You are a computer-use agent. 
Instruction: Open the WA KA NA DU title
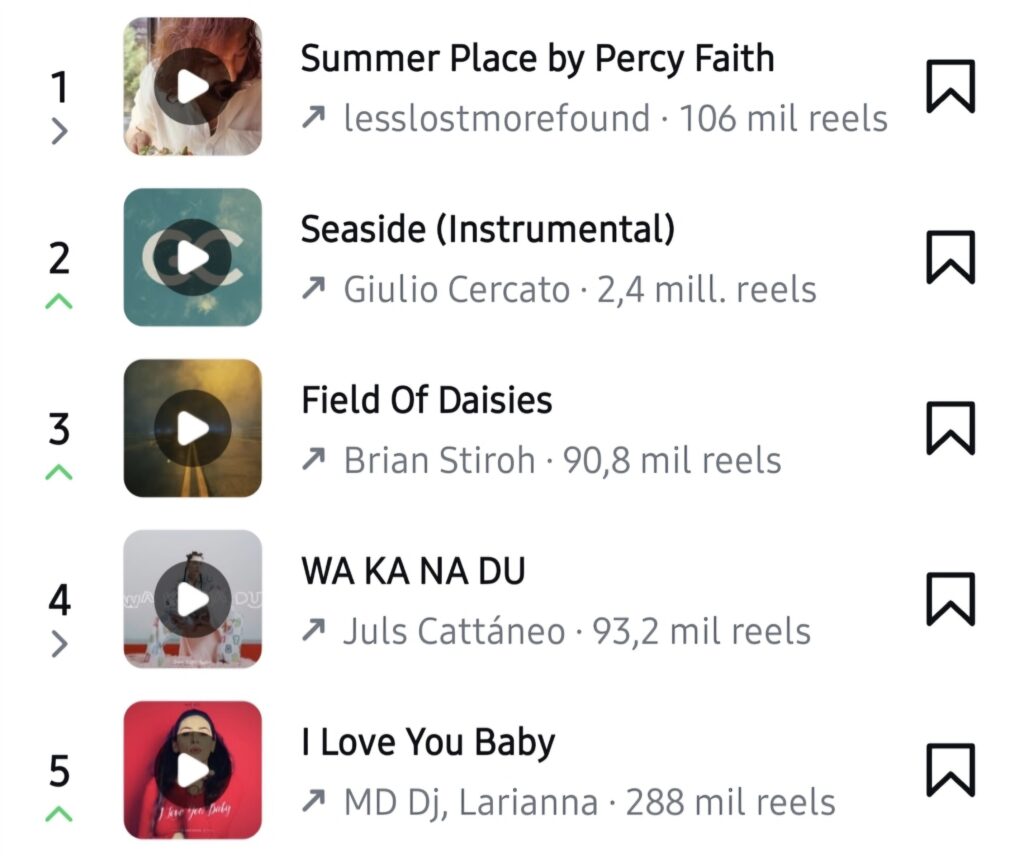tap(413, 571)
